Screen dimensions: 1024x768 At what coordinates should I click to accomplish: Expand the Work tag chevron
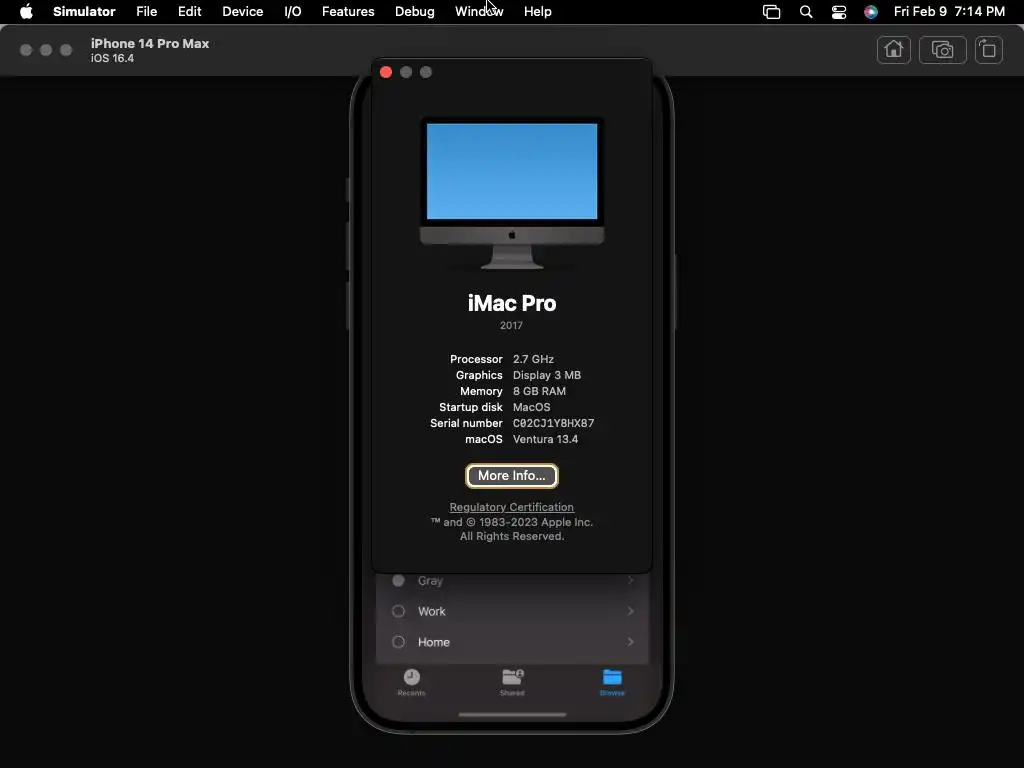[x=630, y=611]
